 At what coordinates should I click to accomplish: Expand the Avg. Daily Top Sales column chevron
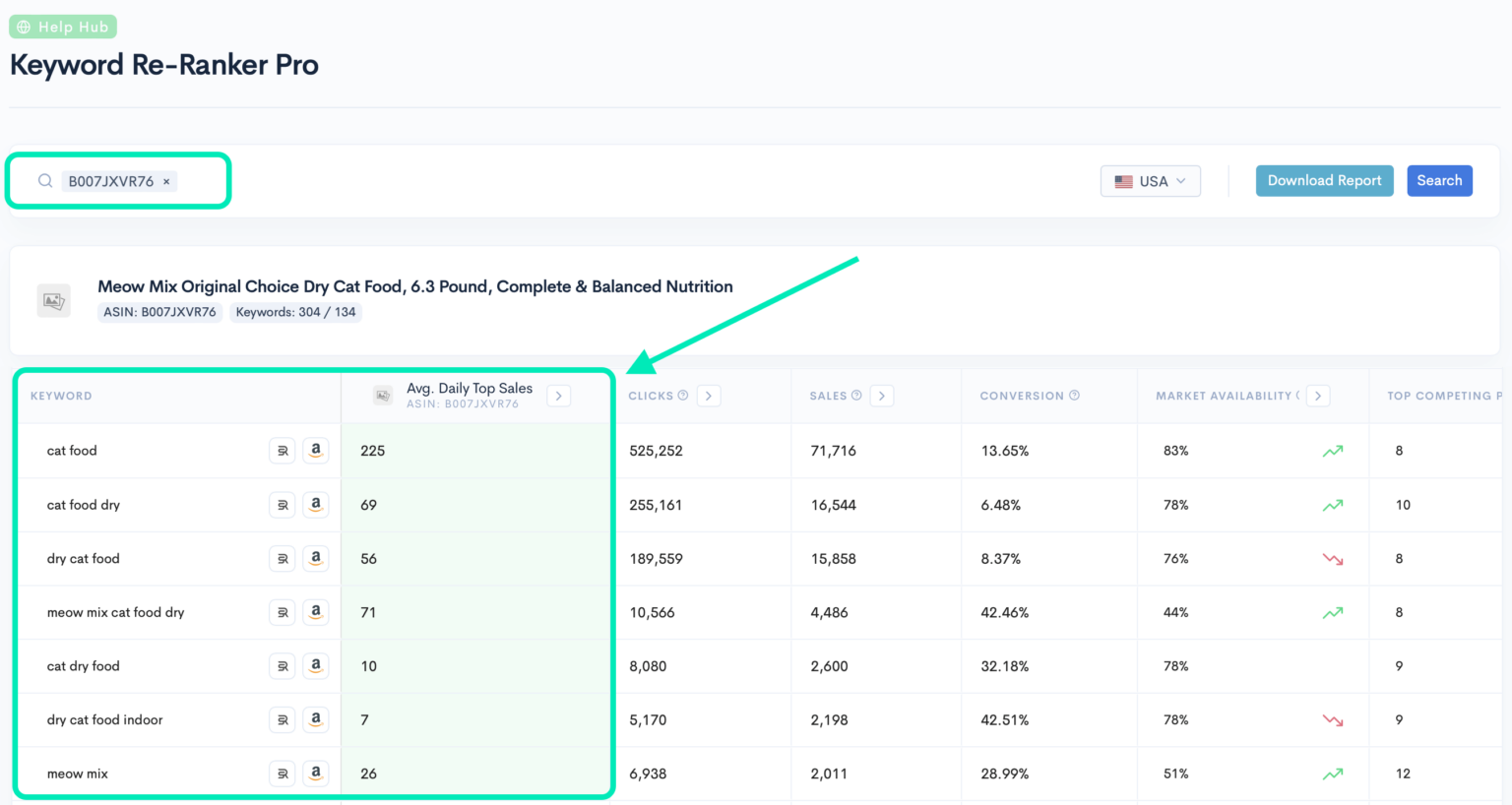pyautogui.click(x=558, y=395)
